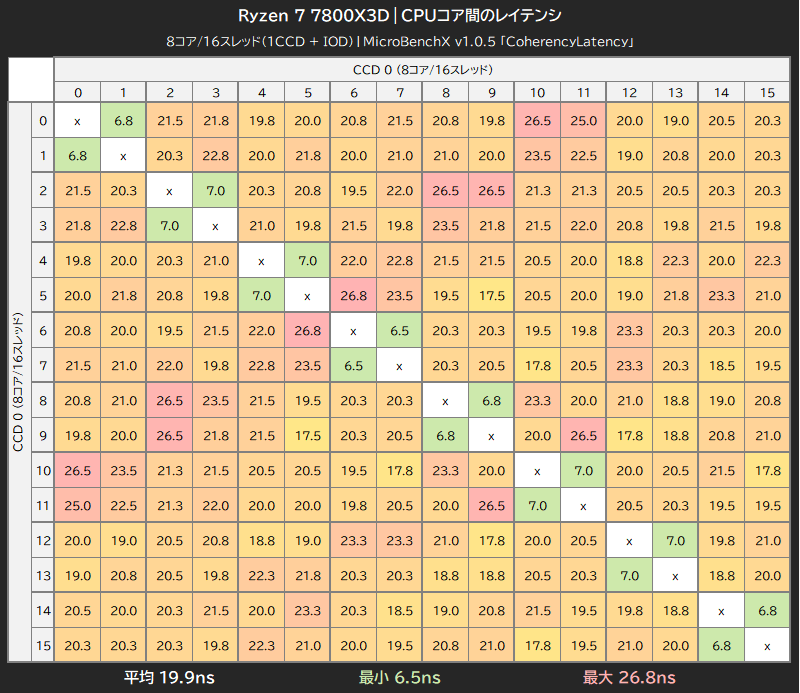Click the 最大 26.8ns maximum label

pyautogui.click(x=629, y=678)
